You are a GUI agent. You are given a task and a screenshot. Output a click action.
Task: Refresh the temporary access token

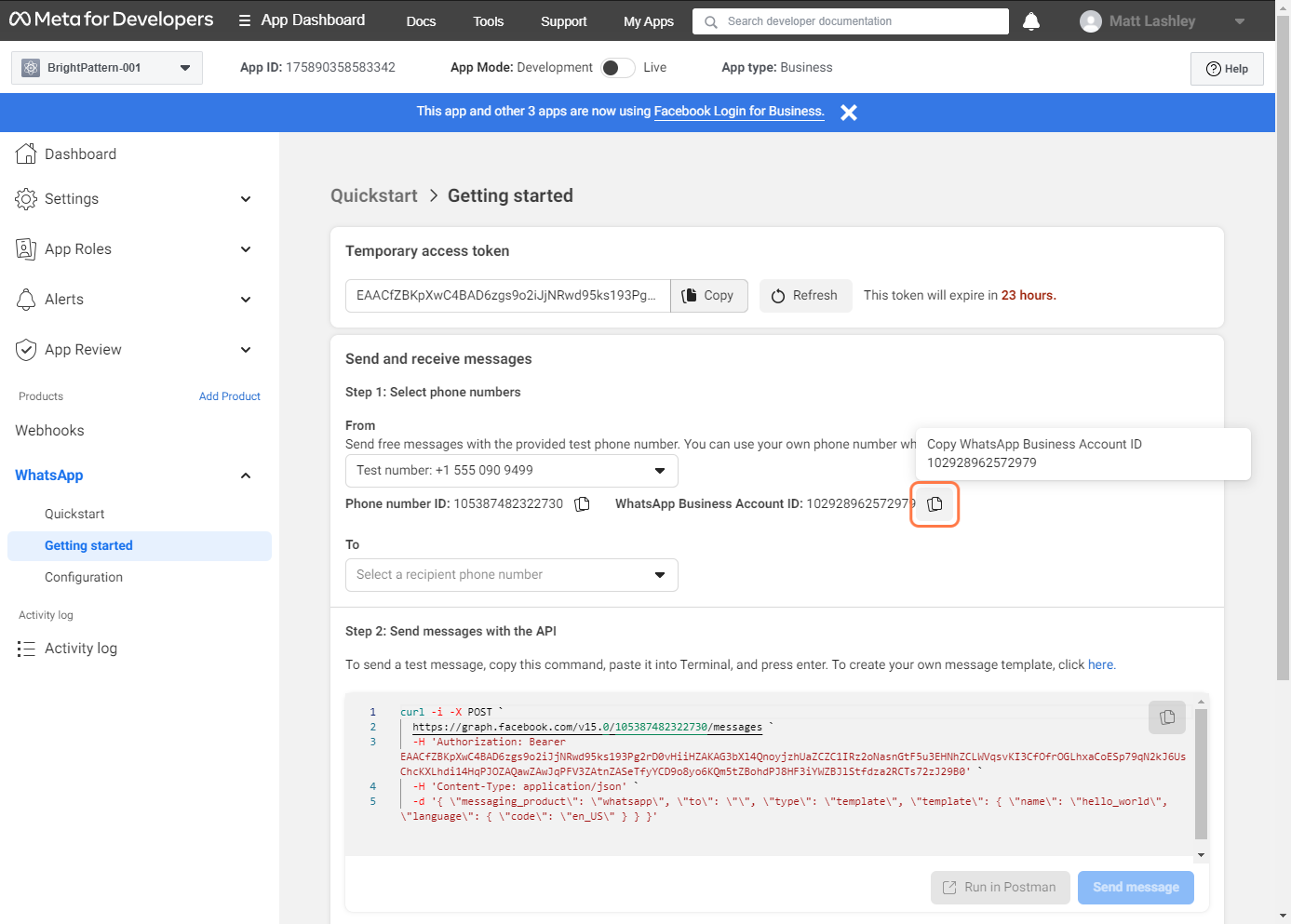[805, 295]
